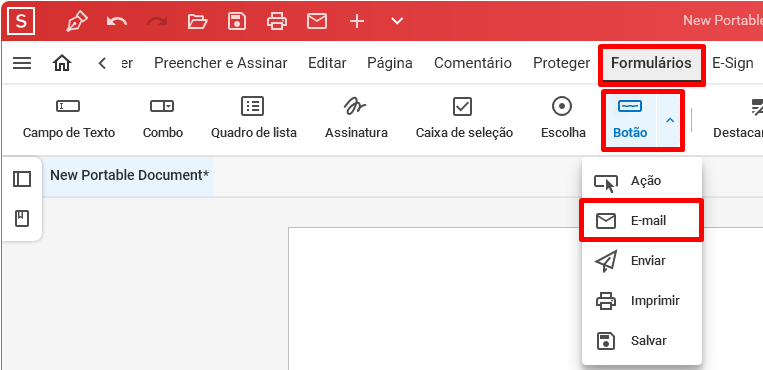Click the open folder icon
This screenshot has width=763, height=370.
[197, 21]
